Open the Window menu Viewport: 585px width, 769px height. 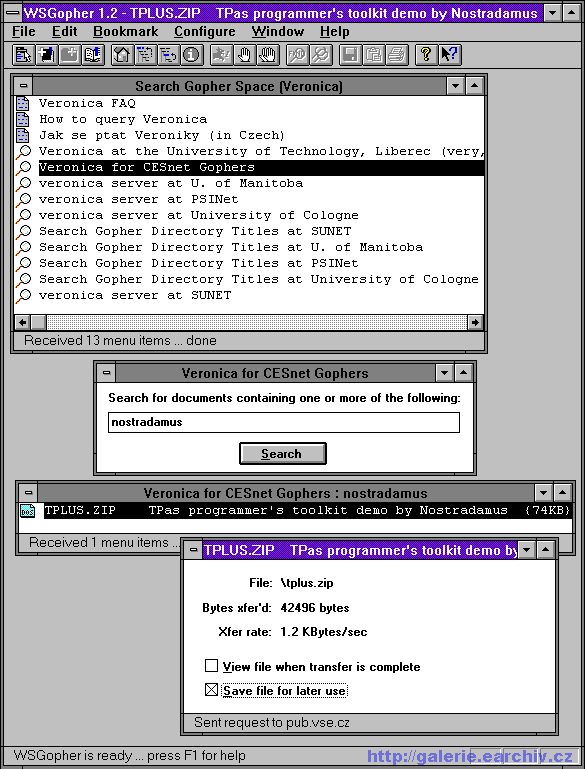point(278,32)
